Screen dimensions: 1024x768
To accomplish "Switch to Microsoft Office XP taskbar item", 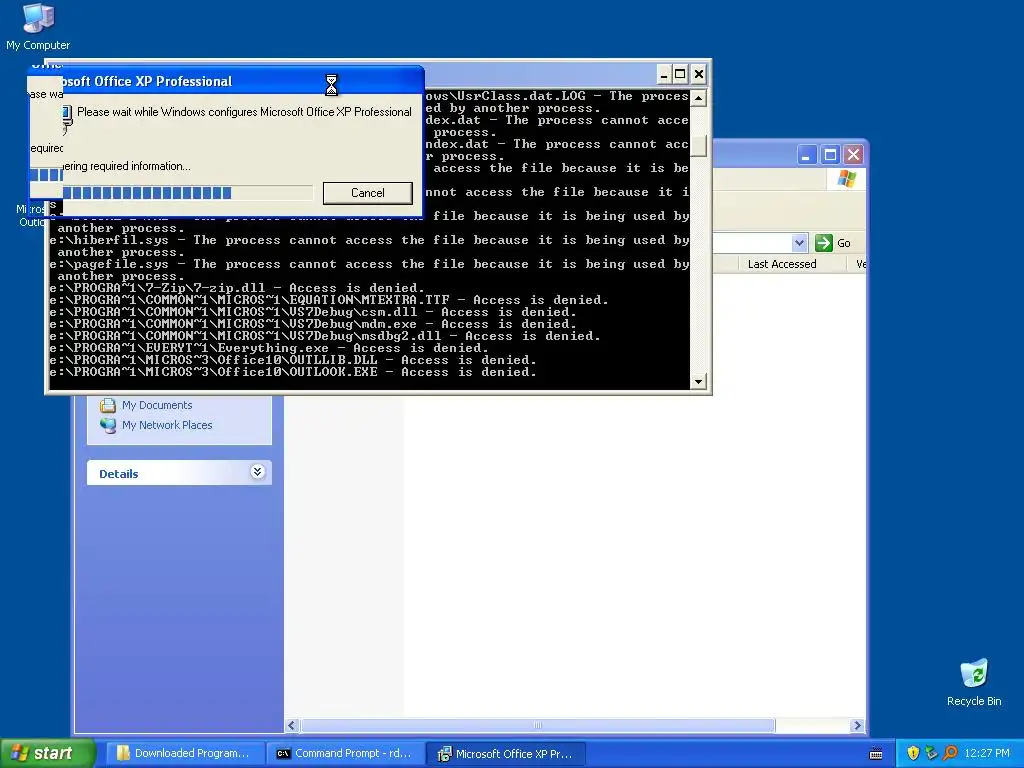I will (x=506, y=753).
